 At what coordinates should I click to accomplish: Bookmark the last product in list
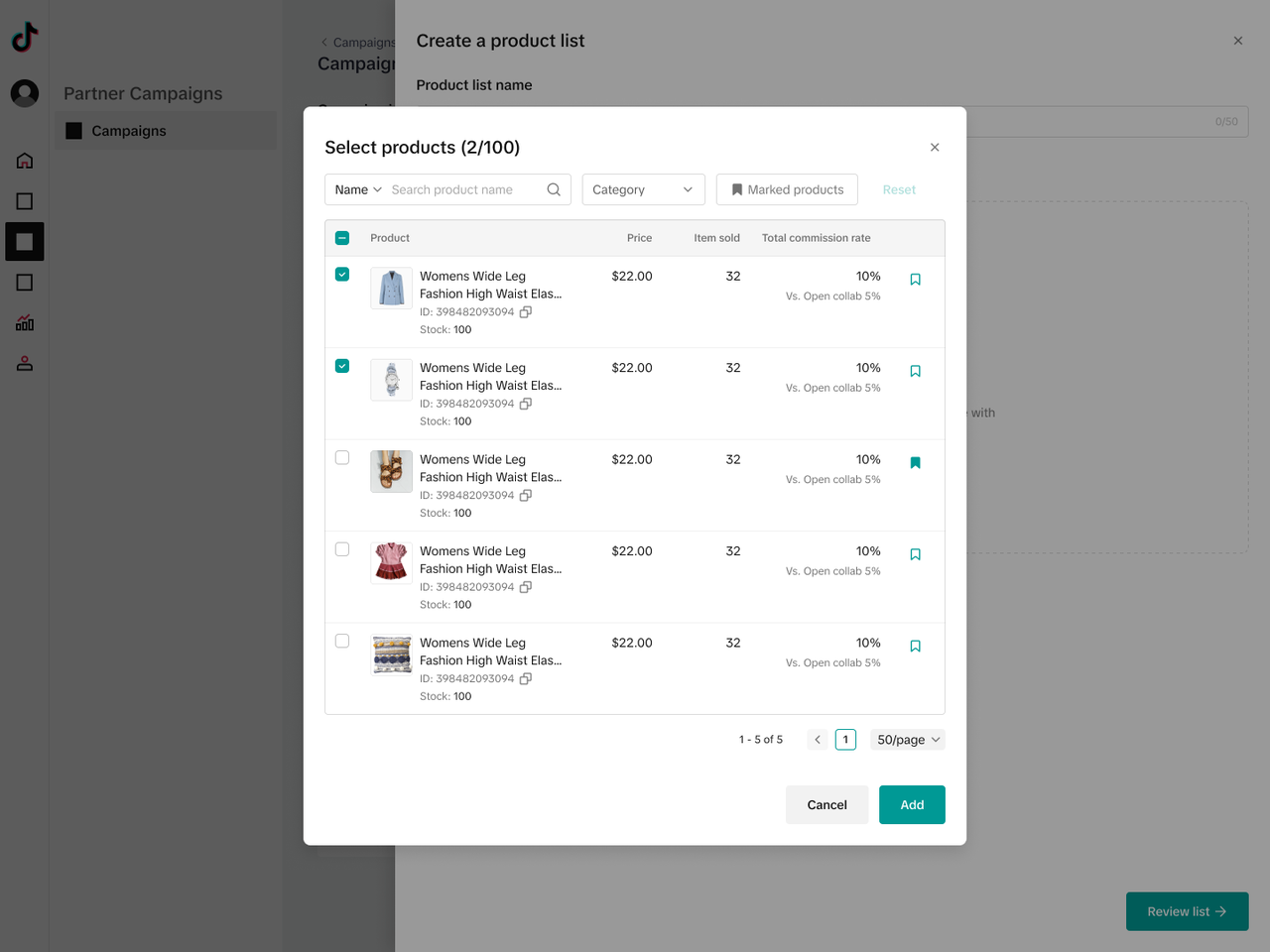[x=915, y=647]
